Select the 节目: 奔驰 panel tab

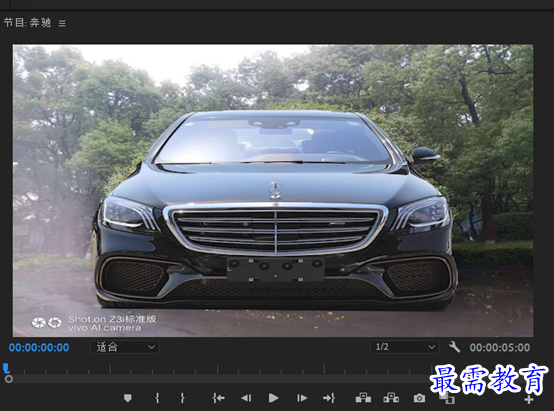pyautogui.click(x=27, y=23)
